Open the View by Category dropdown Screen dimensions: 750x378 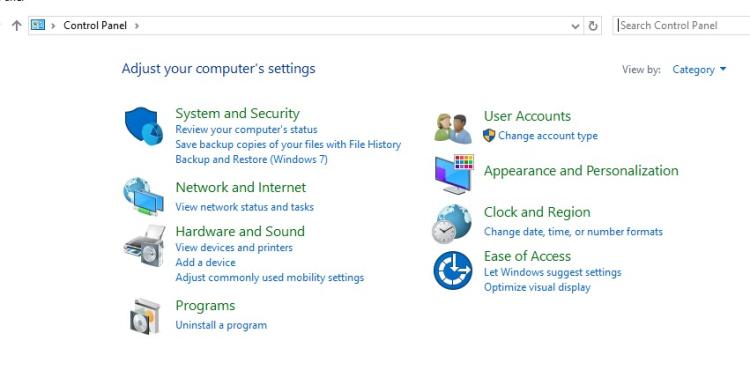(699, 70)
